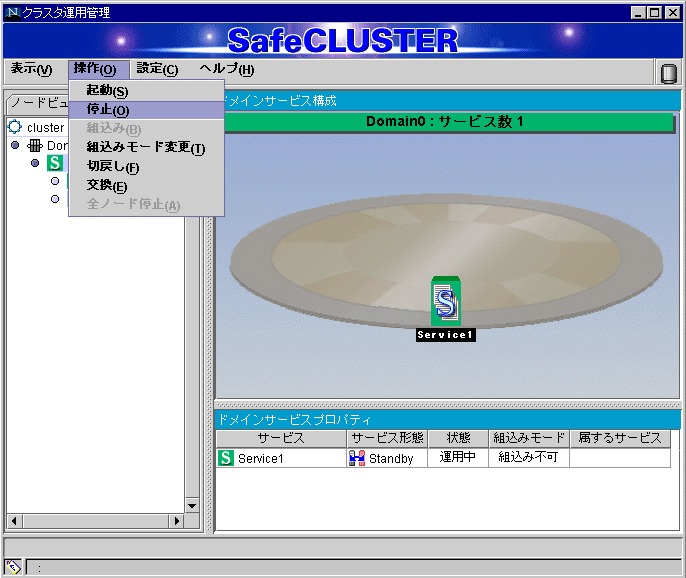Collapse the Domain tree node handle

tap(15, 145)
